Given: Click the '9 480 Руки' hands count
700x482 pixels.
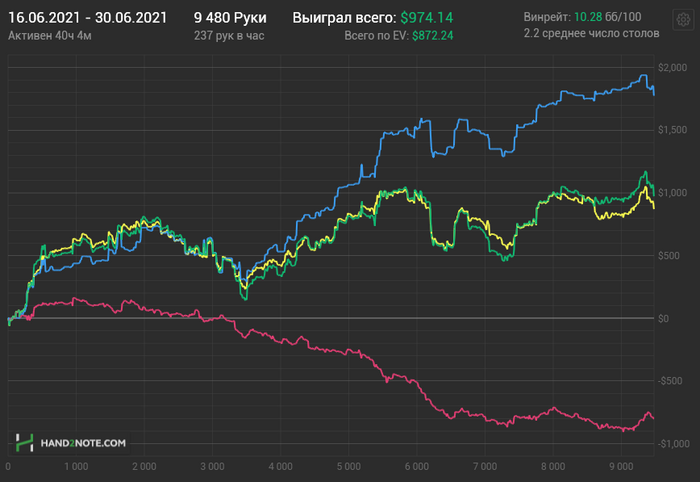Looking at the screenshot, I should coord(230,18).
